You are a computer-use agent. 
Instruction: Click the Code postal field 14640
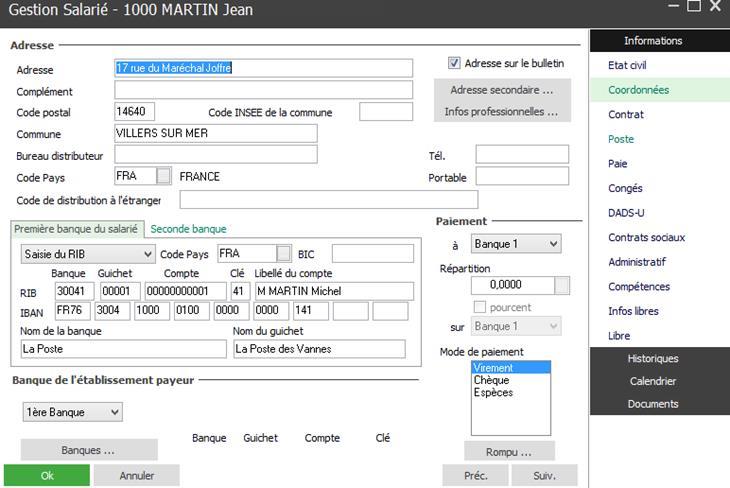click(135, 111)
